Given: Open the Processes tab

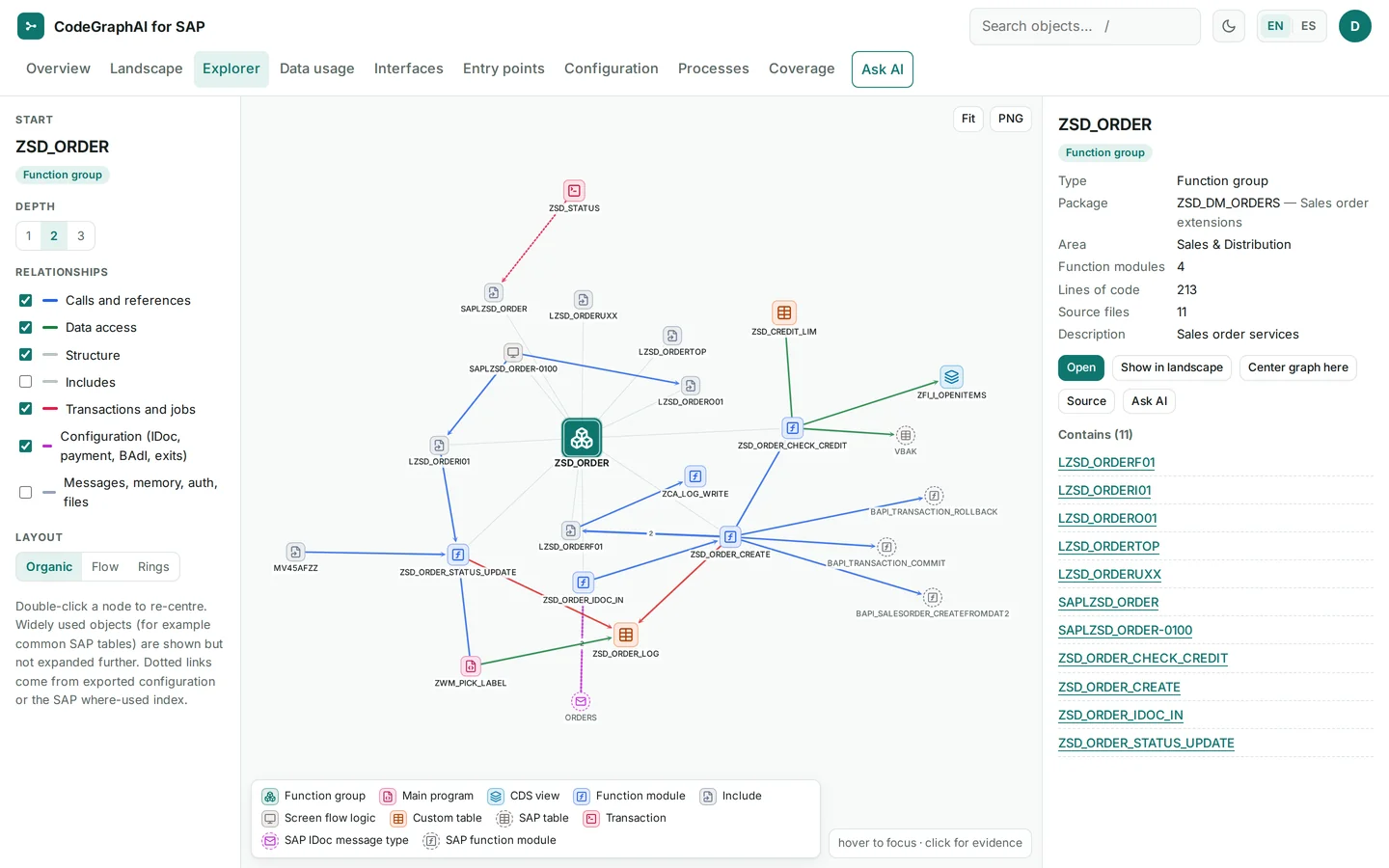Looking at the screenshot, I should (714, 68).
